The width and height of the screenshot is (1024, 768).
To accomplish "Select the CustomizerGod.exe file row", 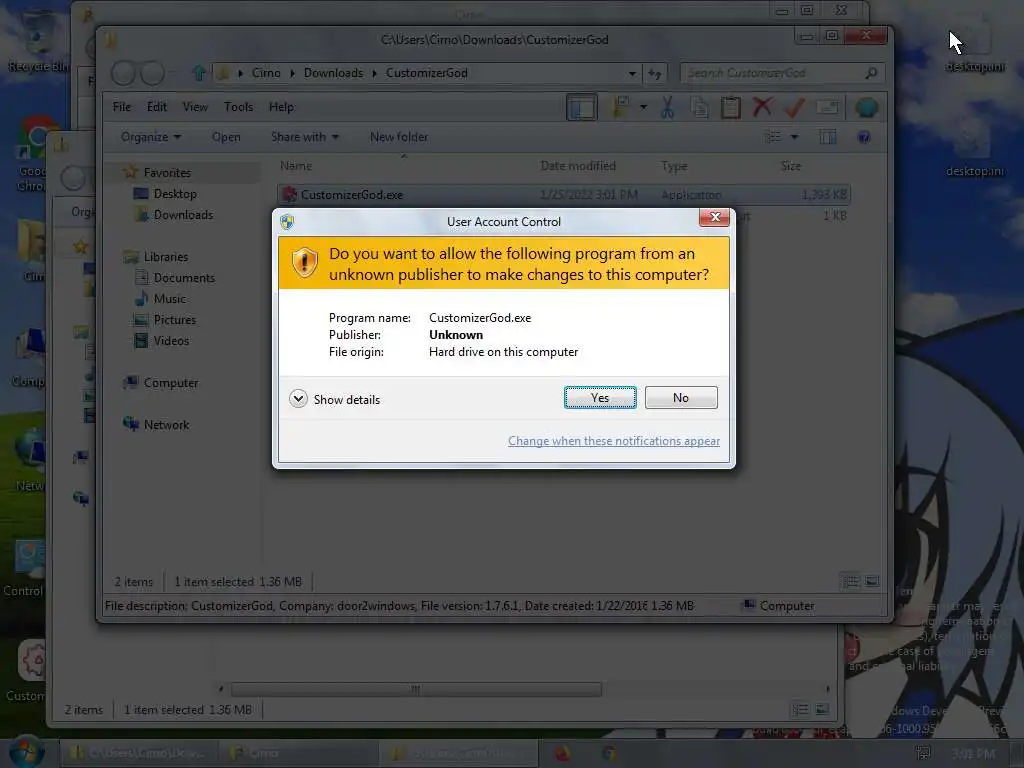I will tap(565, 195).
